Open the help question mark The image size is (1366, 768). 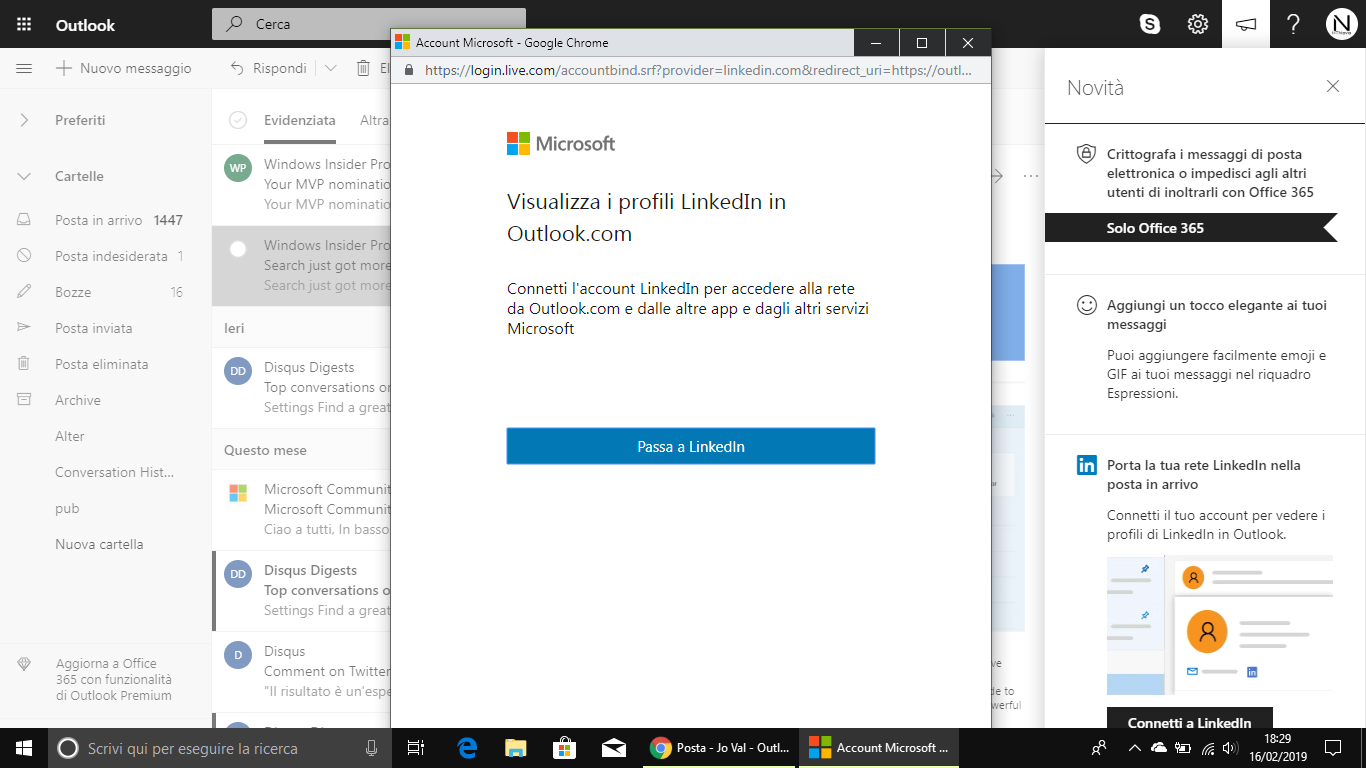coord(1293,25)
